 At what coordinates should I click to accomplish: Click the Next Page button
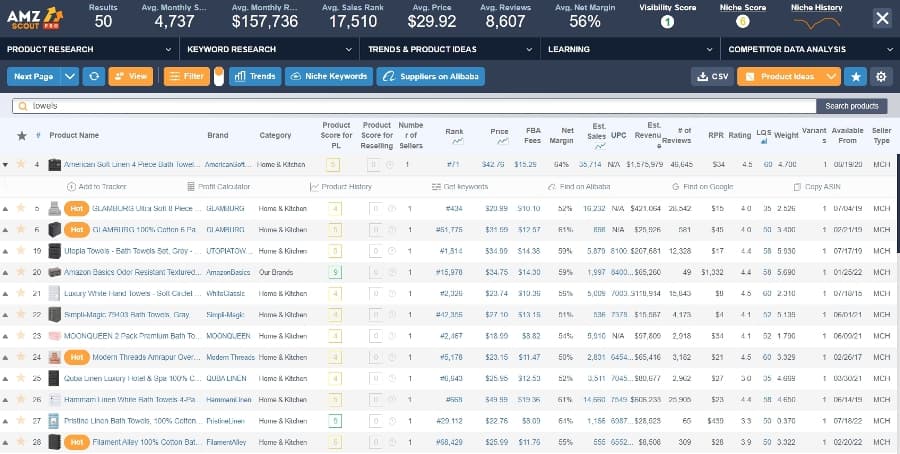[x=34, y=76]
